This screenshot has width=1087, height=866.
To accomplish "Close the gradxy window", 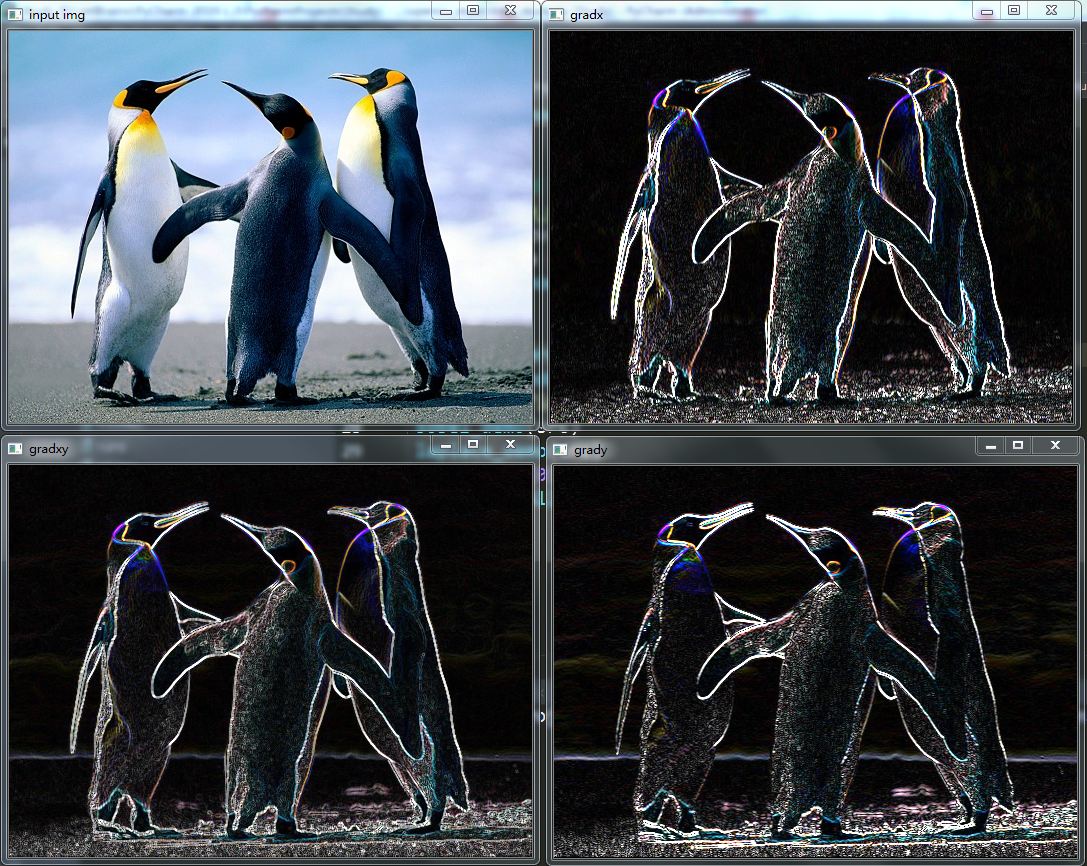I will tap(511, 444).
